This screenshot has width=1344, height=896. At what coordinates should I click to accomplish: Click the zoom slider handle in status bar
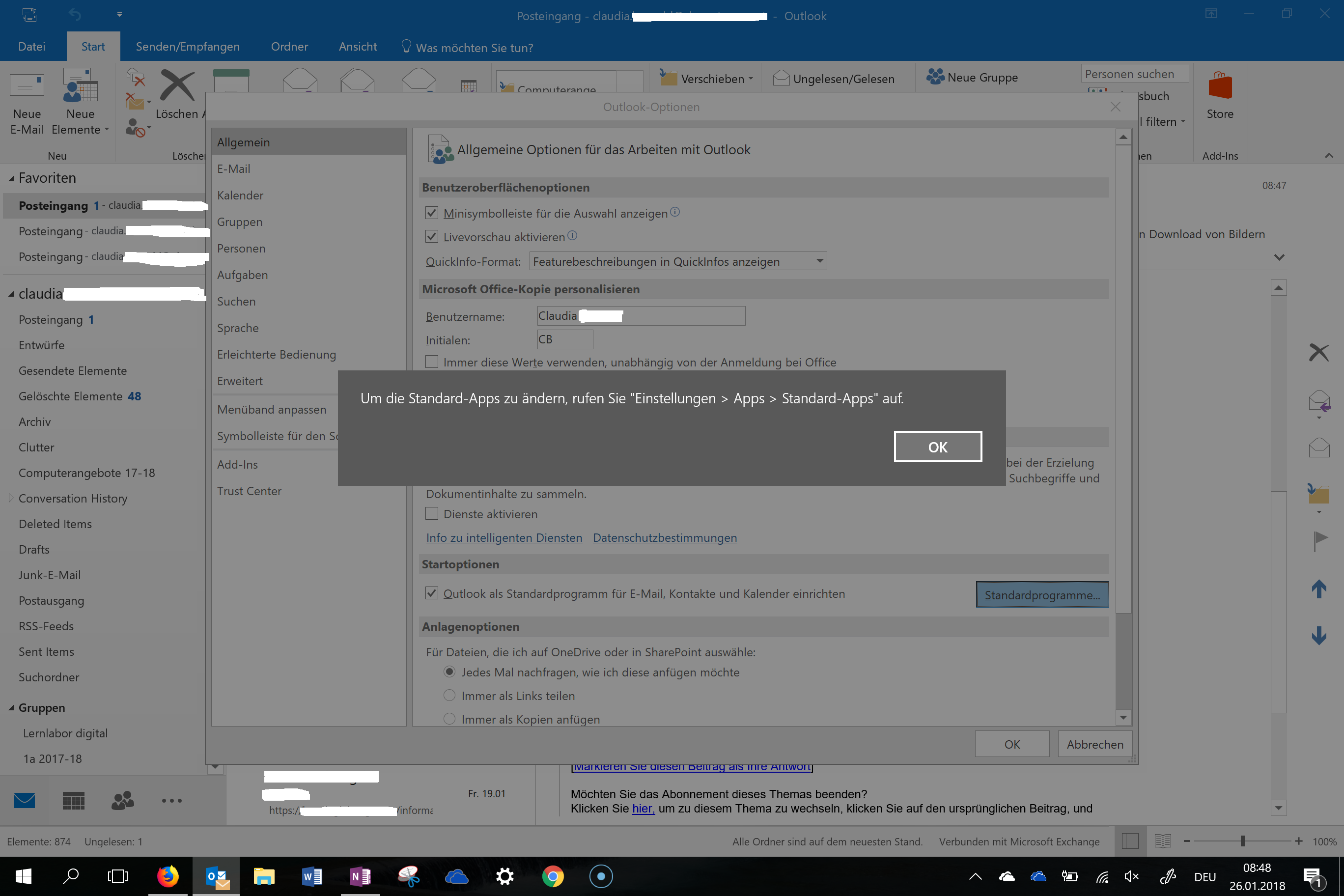click(x=1242, y=841)
